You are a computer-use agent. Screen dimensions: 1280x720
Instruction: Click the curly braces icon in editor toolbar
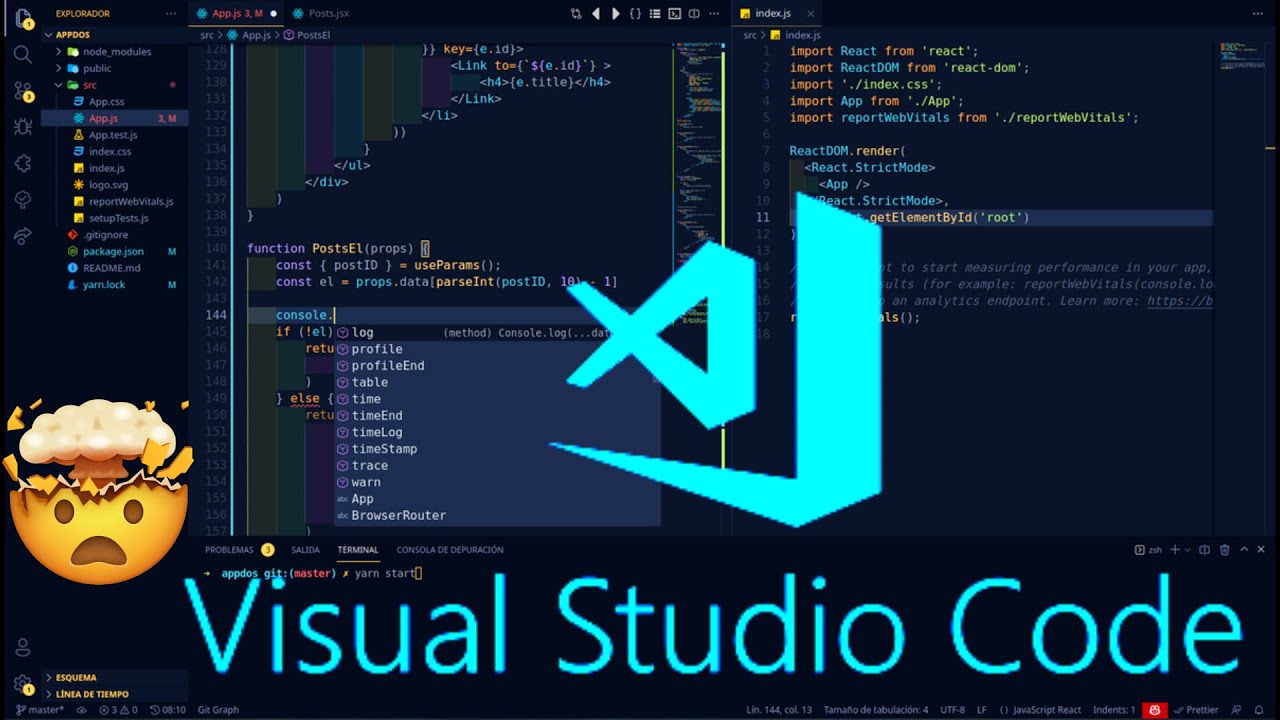(635, 14)
